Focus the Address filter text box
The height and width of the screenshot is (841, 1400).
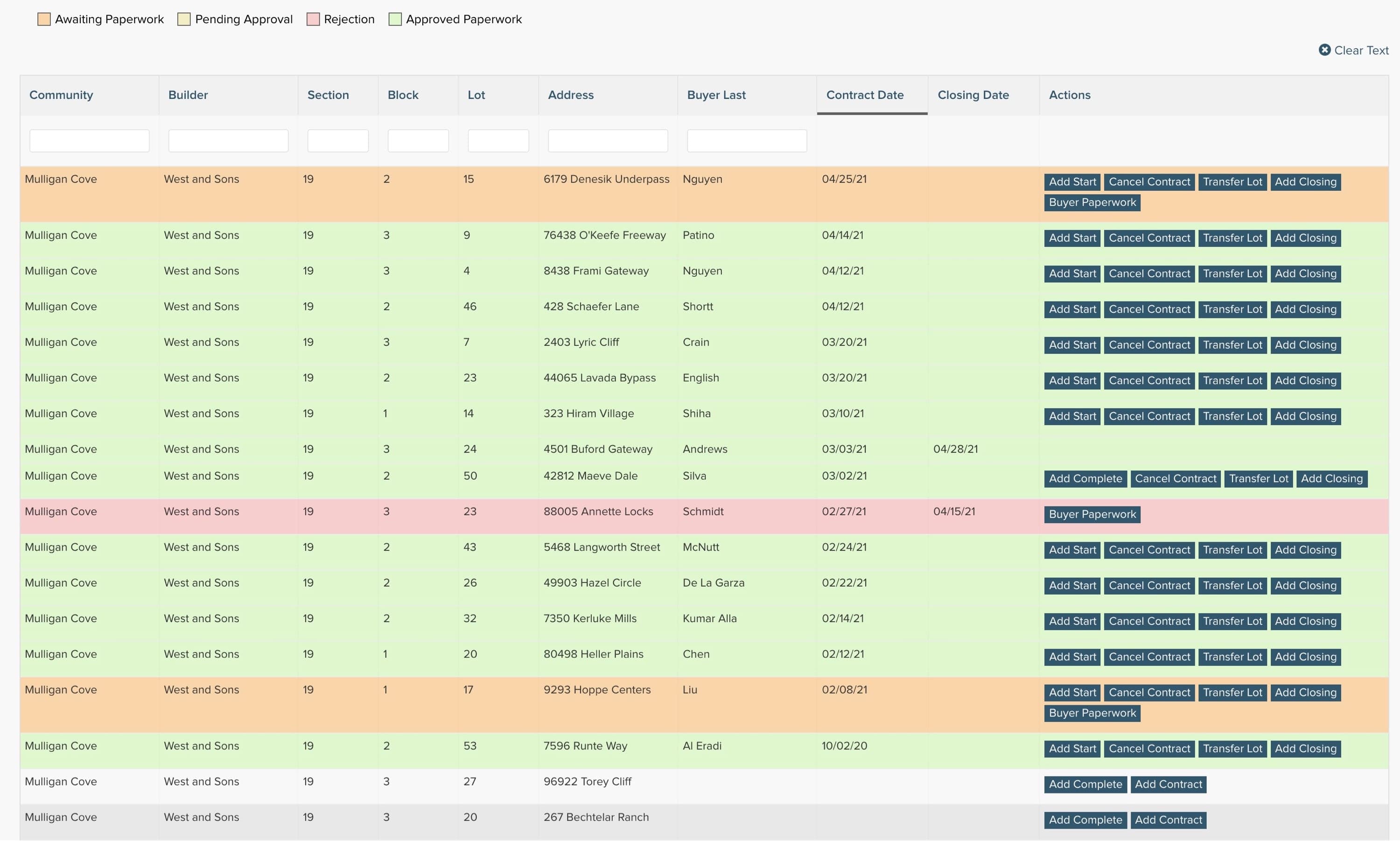coord(607,140)
